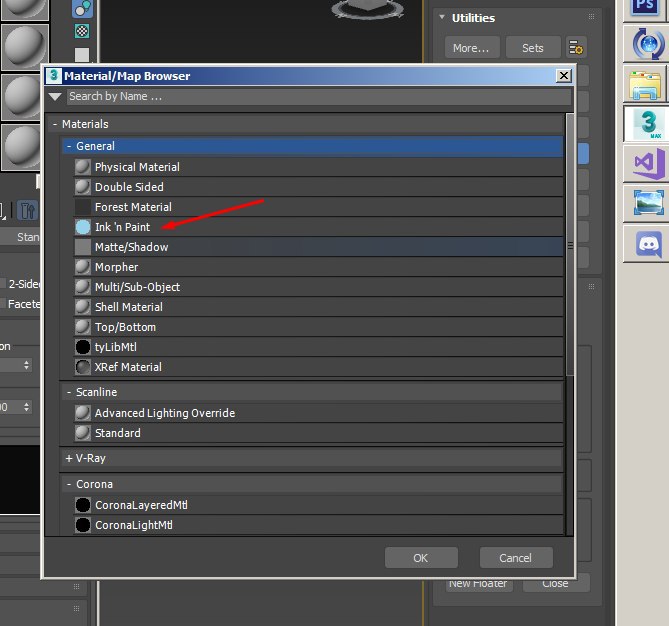Click the Search by Name field

click(x=319, y=97)
